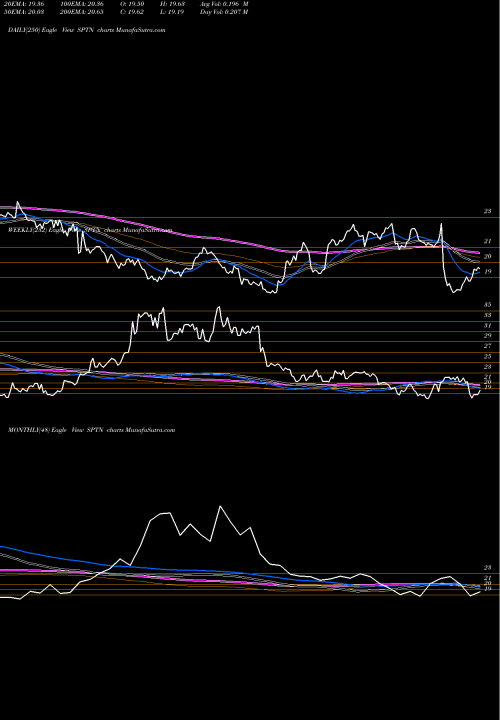Viewport: 500px width, 720px height.
Task: Select the low price 'L:' reading
Action: 172,12
